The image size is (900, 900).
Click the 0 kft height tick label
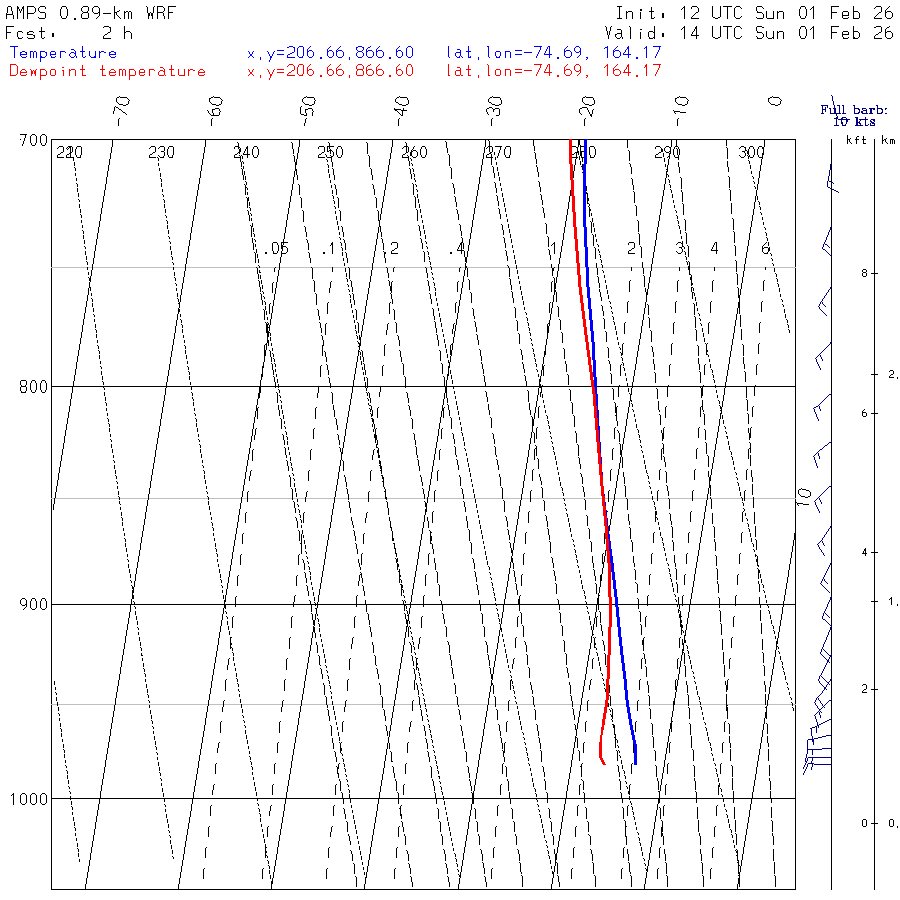pos(864,824)
